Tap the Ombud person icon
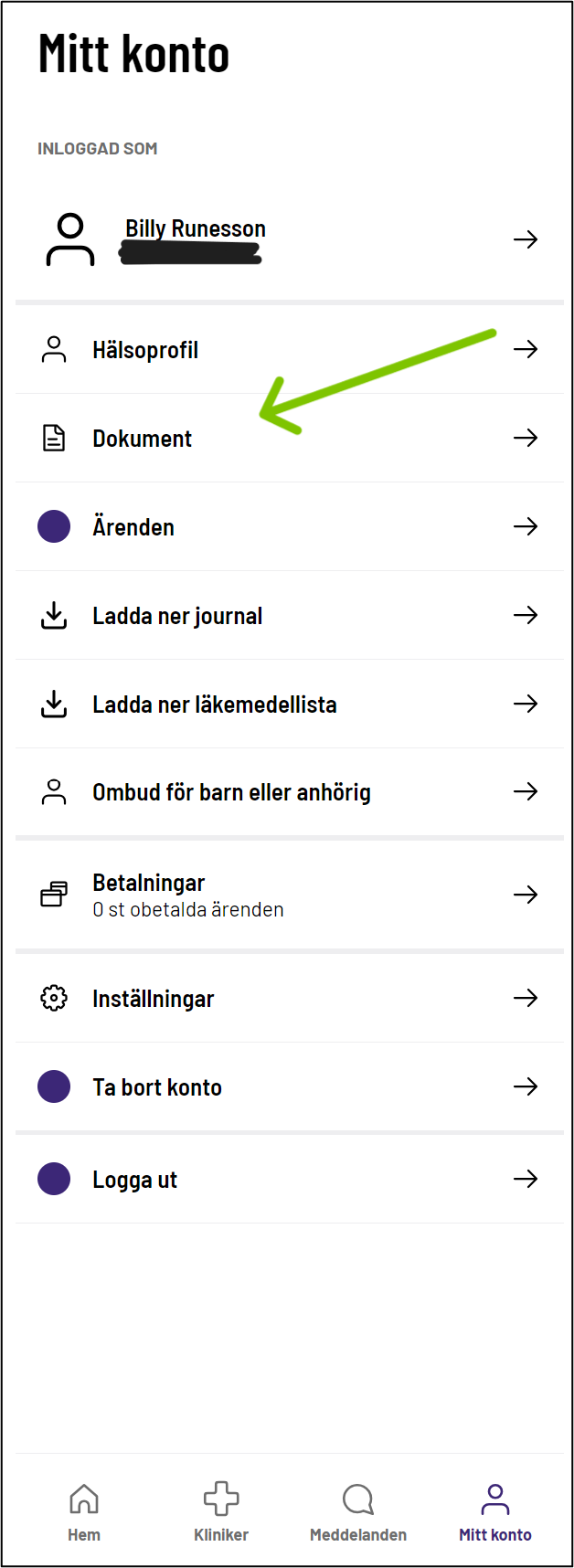This screenshot has width=574, height=1568. 54,792
